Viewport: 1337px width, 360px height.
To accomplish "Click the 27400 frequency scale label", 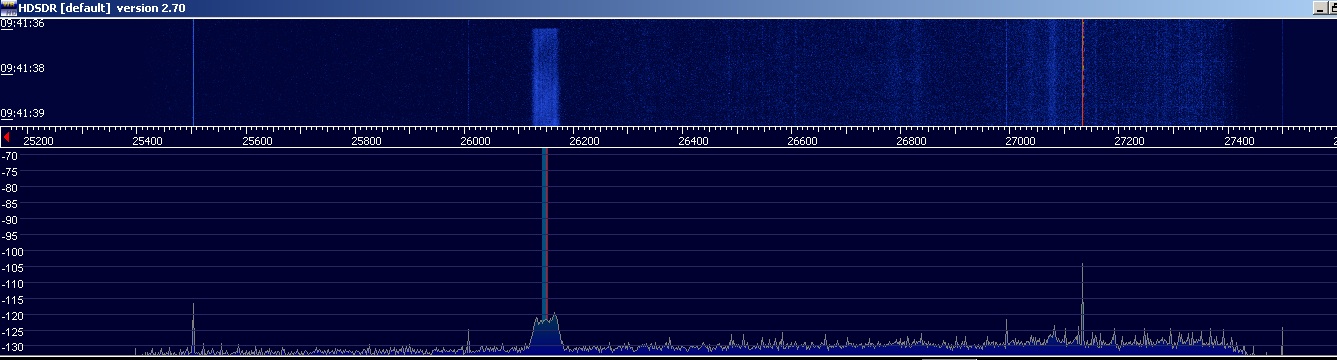I will (x=1239, y=141).
